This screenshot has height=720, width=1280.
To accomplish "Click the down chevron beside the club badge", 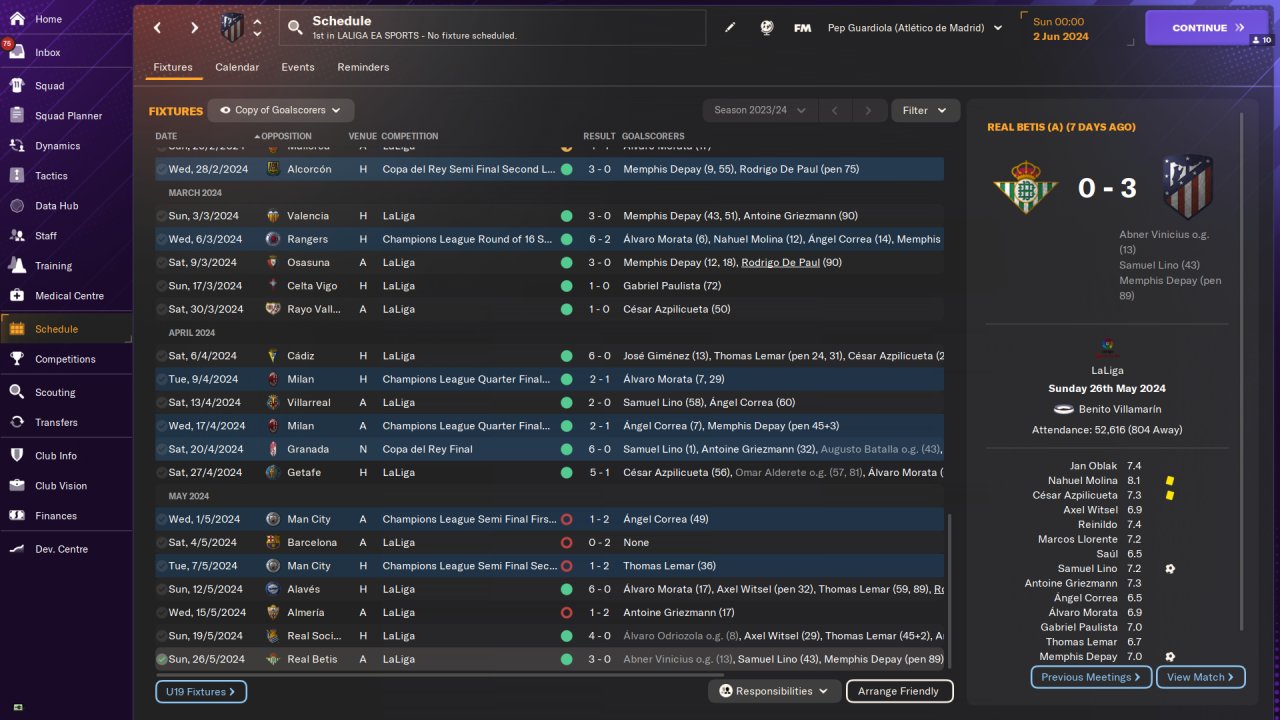I will click(x=257, y=34).
